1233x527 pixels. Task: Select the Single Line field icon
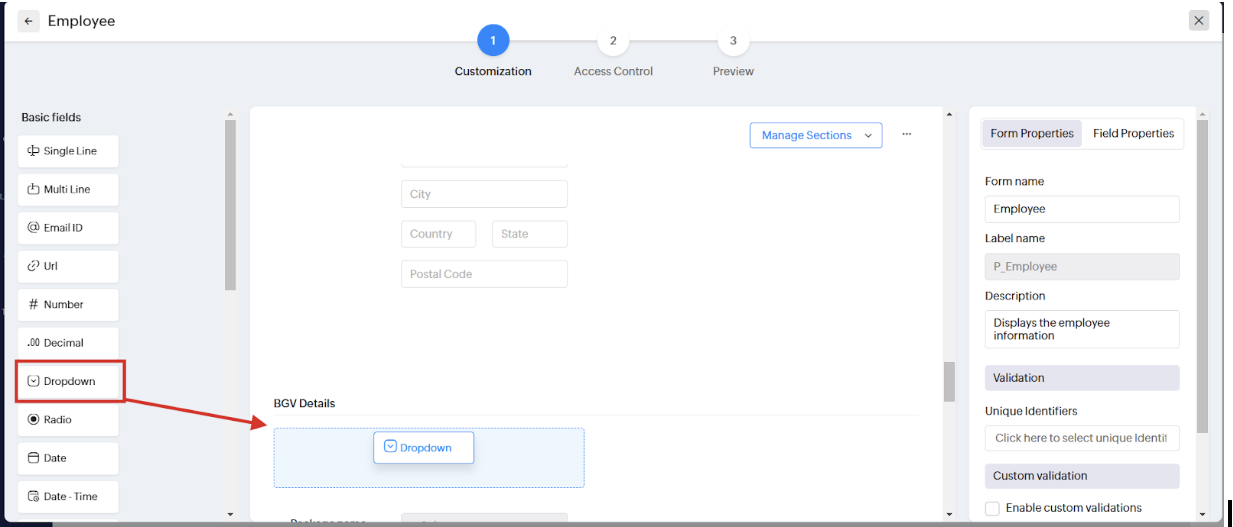33,151
